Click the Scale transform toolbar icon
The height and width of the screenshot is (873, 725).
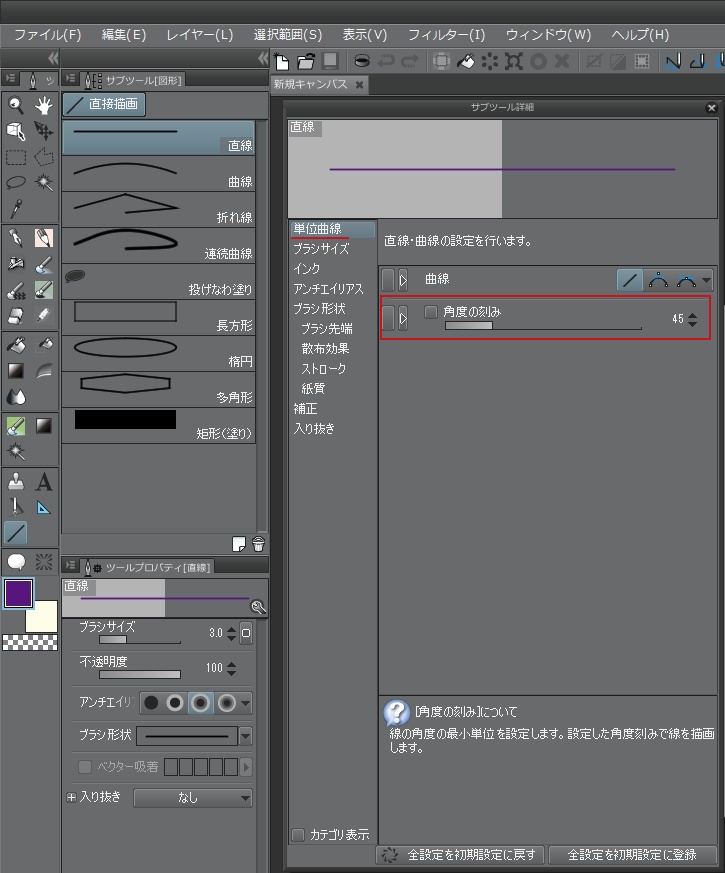pos(513,61)
